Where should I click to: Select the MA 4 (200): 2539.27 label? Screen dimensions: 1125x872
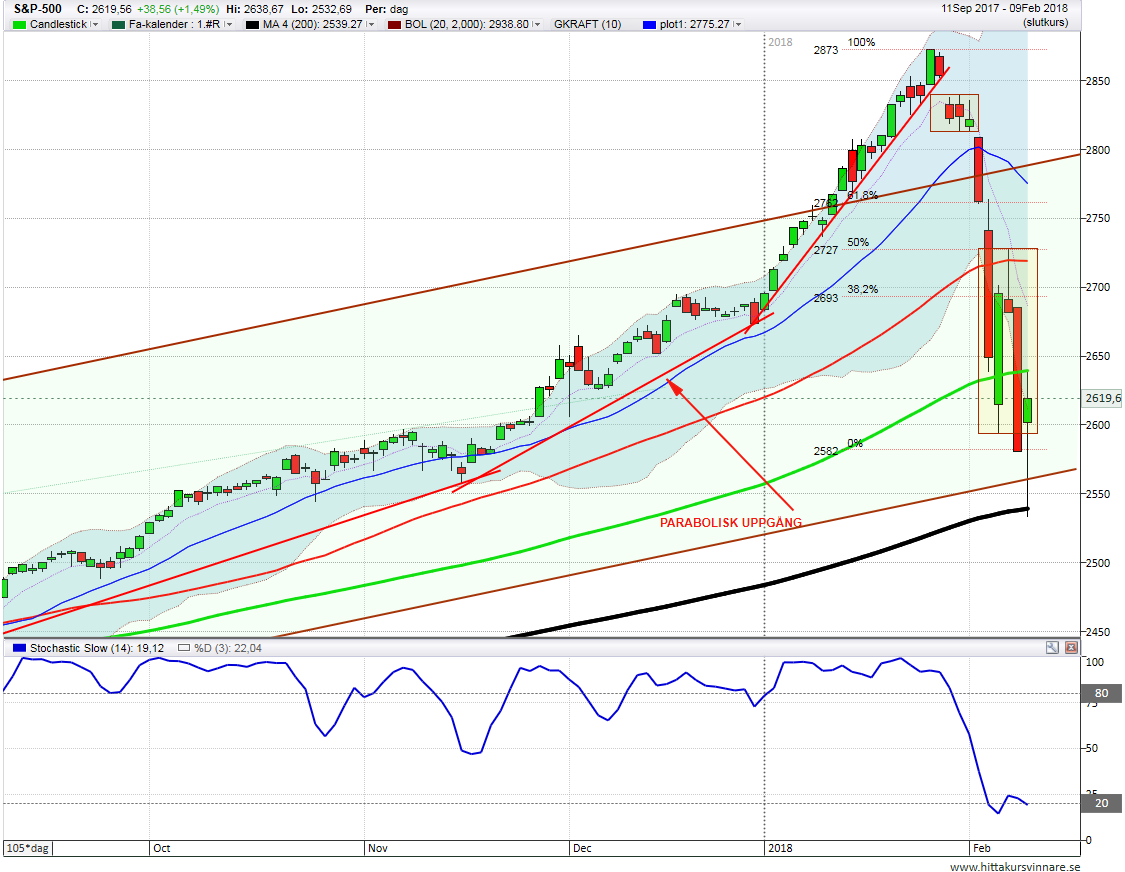click(313, 24)
